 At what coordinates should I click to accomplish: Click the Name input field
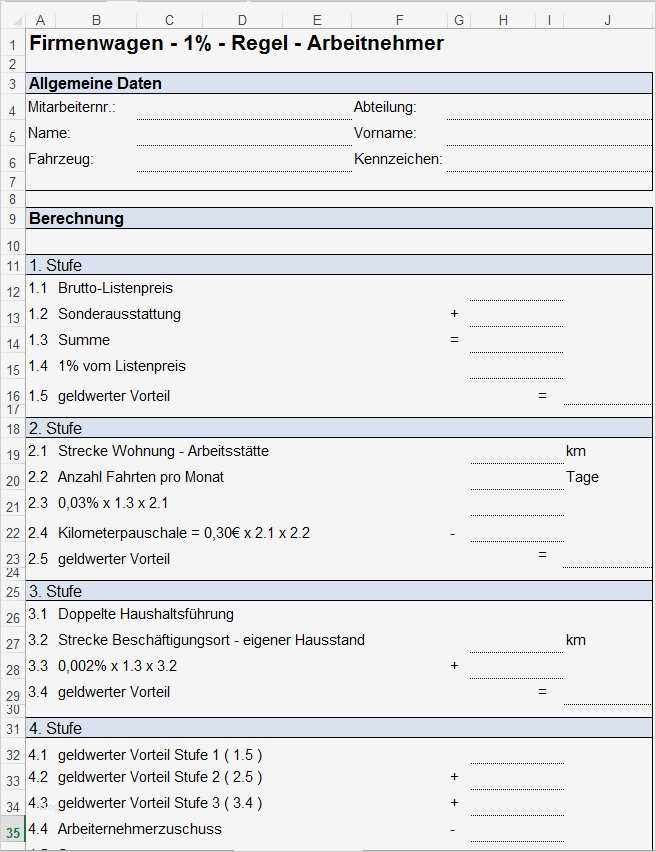tap(240, 133)
